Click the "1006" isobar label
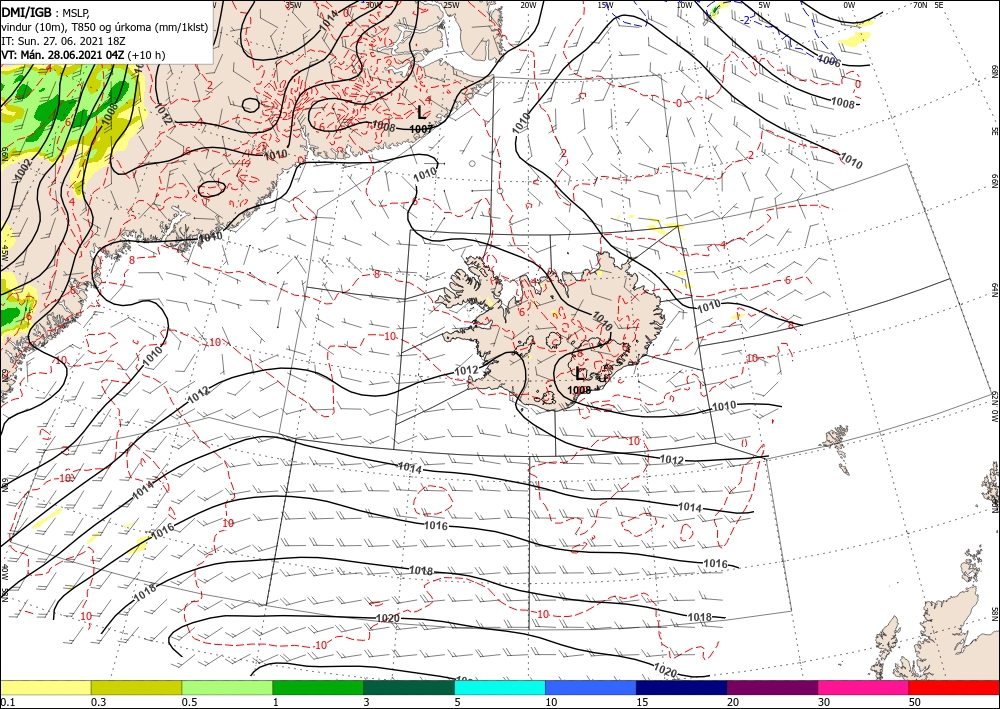The width and height of the screenshot is (1000, 709). tap(828, 61)
